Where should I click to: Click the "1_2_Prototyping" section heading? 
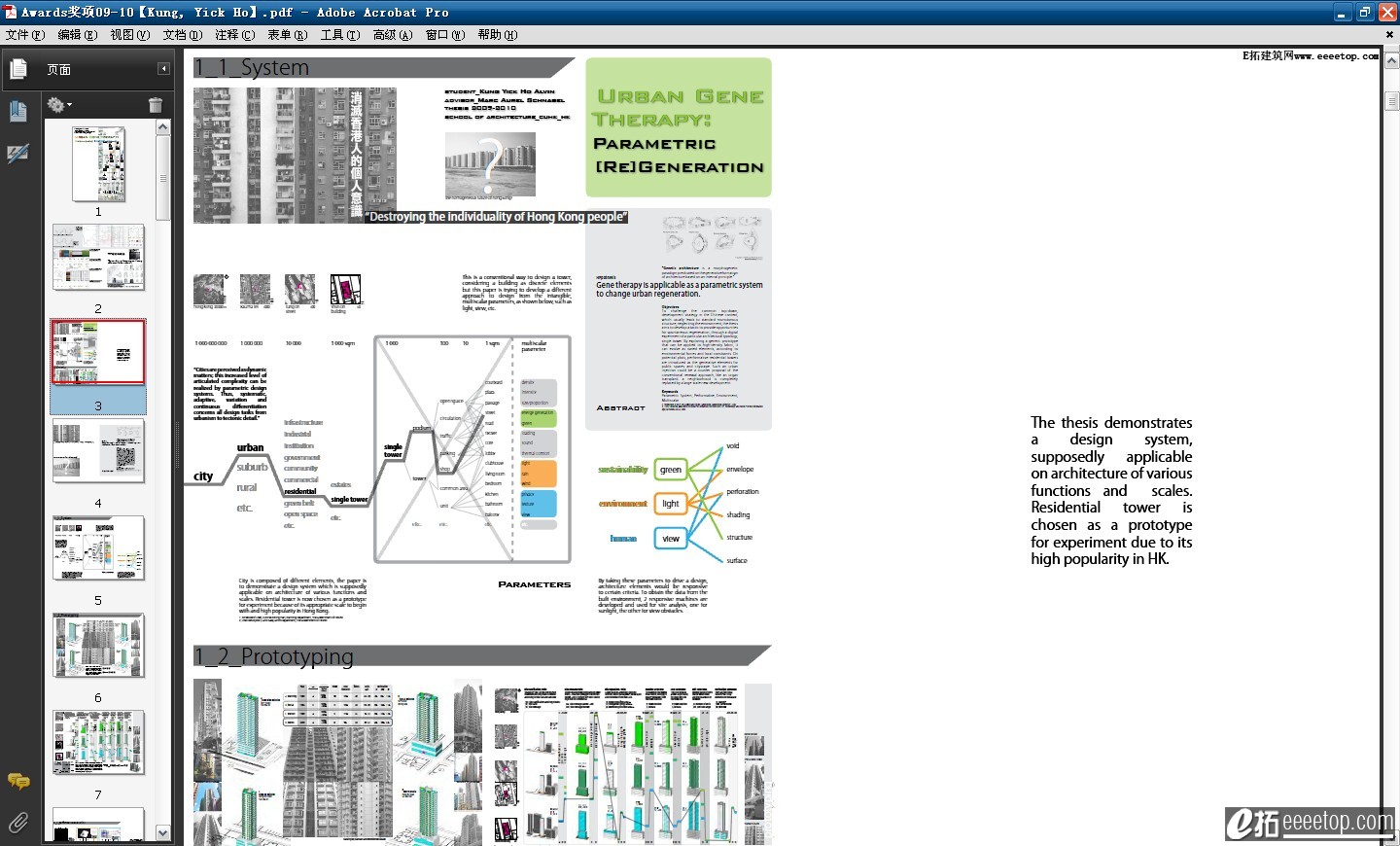click(x=273, y=656)
